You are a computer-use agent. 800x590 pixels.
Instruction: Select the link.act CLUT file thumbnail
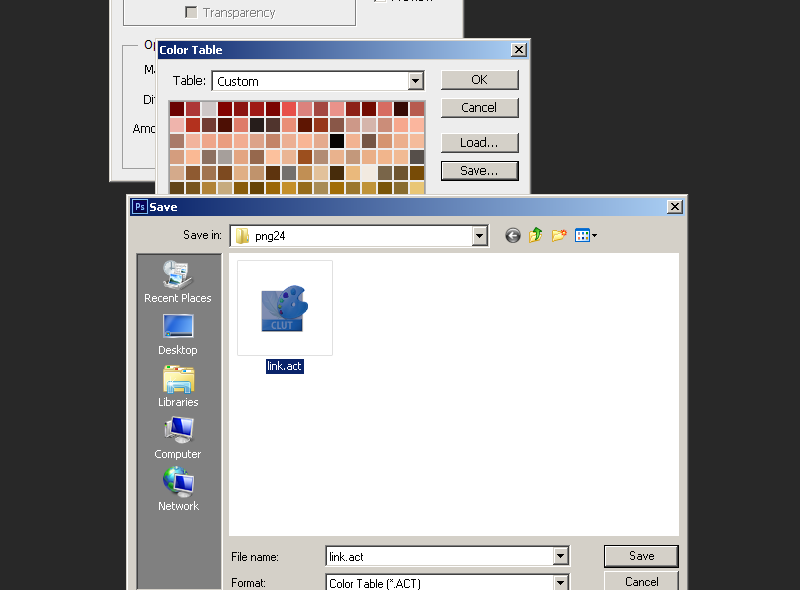click(285, 308)
